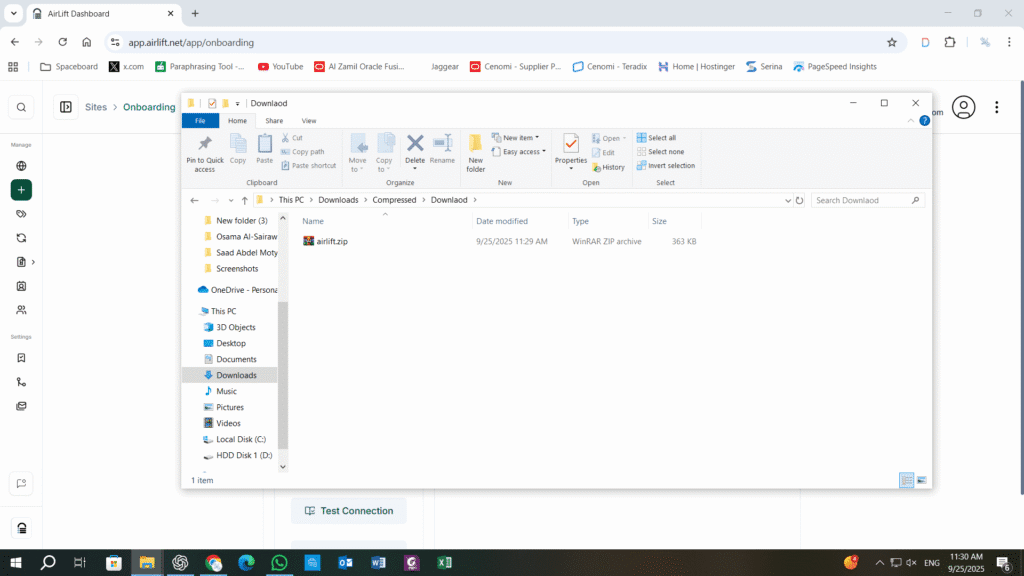Click the Test Connection button

(x=349, y=511)
